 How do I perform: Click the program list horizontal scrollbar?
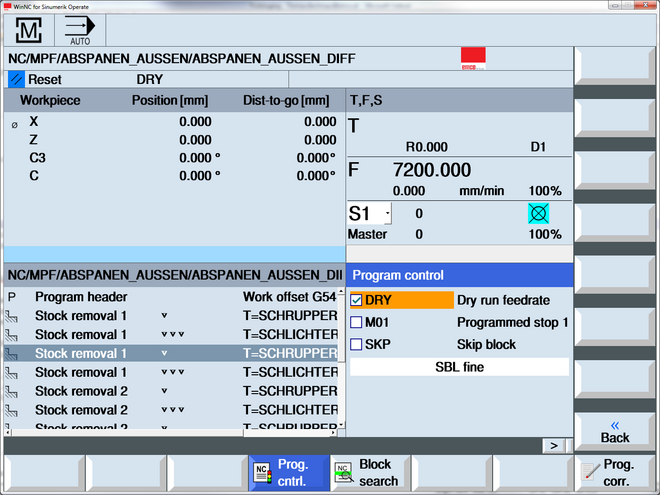pos(170,432)
